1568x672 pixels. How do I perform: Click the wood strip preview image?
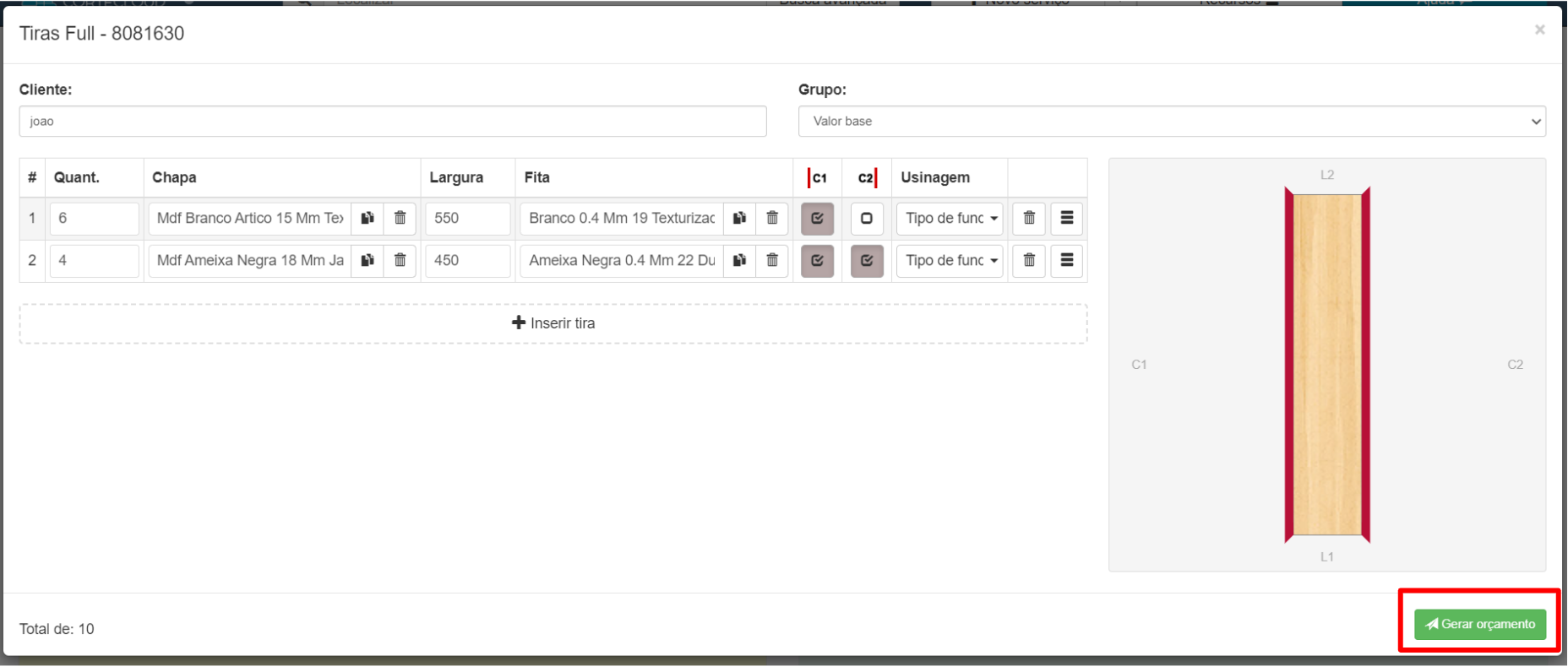(1327, 365)
